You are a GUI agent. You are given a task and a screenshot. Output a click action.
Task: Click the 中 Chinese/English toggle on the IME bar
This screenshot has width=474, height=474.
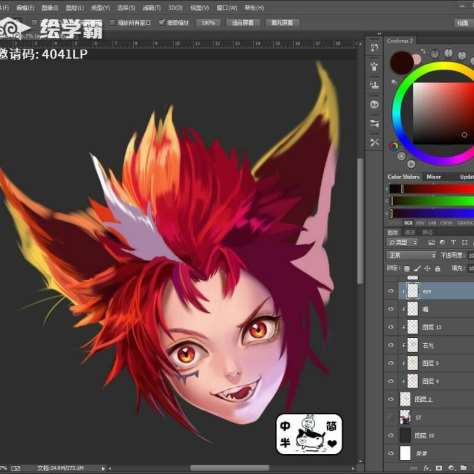click(x=285, y=426)
